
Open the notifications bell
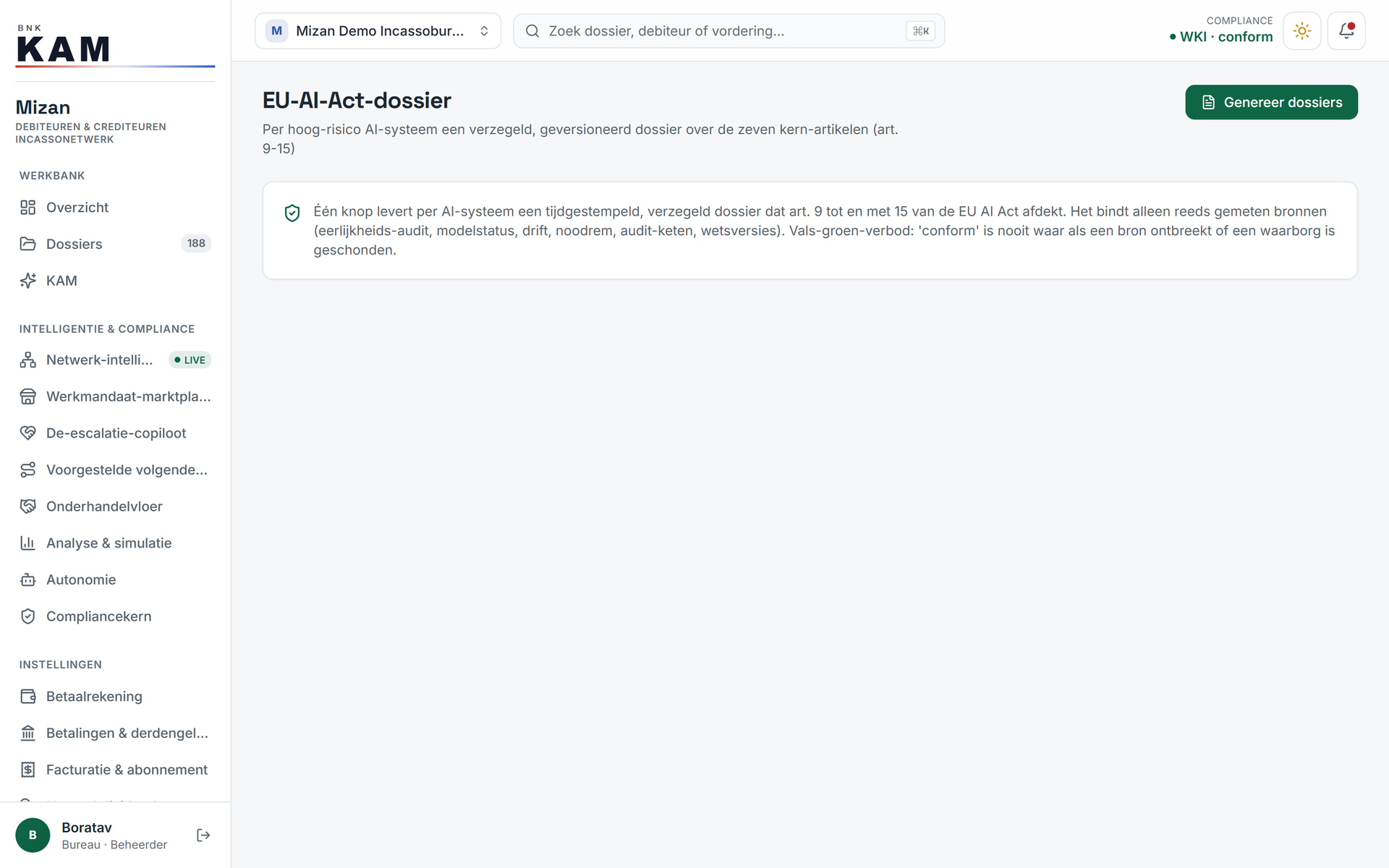coord(1346,31)
